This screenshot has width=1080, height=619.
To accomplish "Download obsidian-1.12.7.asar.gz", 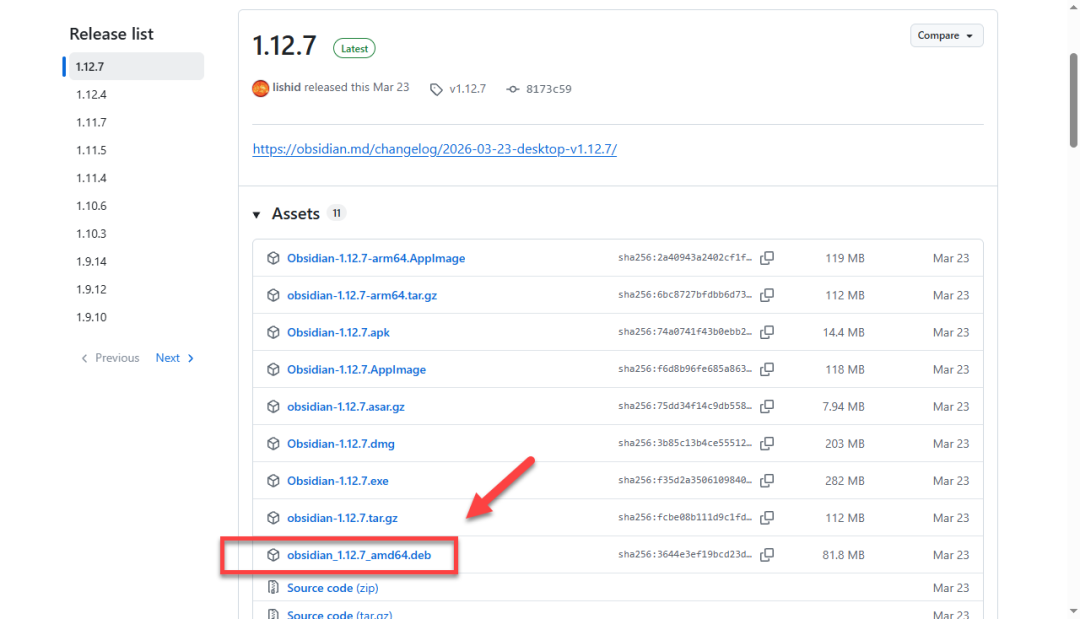I will (346, 407).
